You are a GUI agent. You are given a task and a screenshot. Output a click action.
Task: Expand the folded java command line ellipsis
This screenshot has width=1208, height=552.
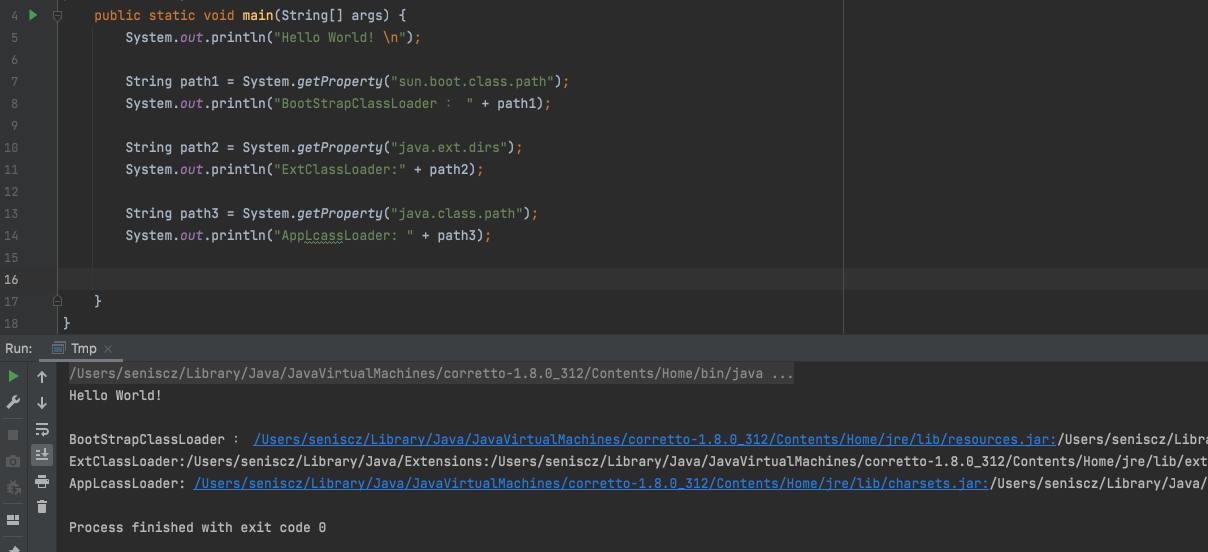point(783,374)
